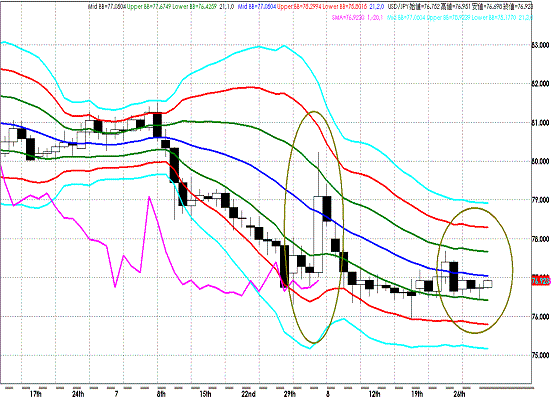This screenshot has height=399, width=555.
Task: Click the red current price tag 76.923
Action: [x=541, y=281]
